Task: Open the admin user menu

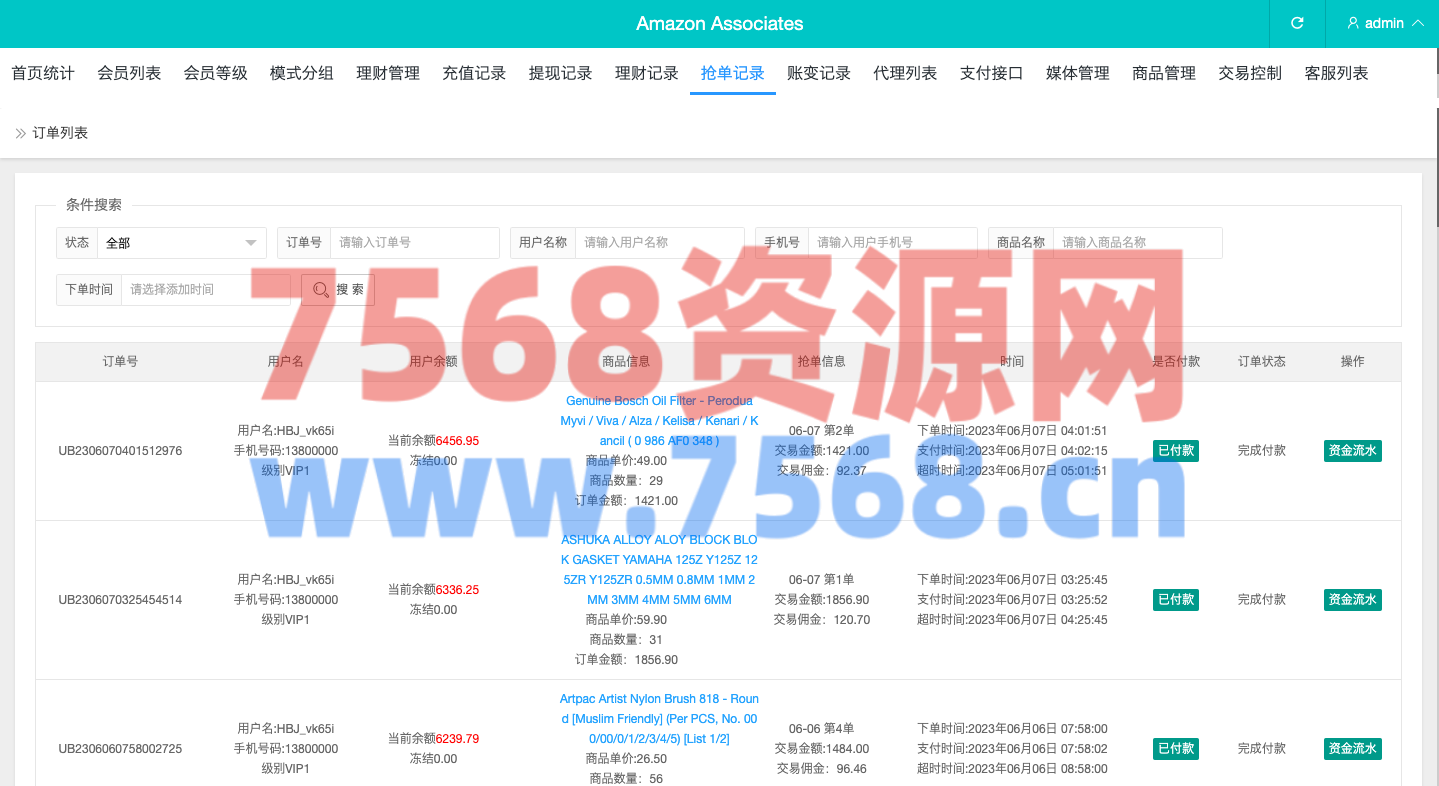Action: [1385, 23]
